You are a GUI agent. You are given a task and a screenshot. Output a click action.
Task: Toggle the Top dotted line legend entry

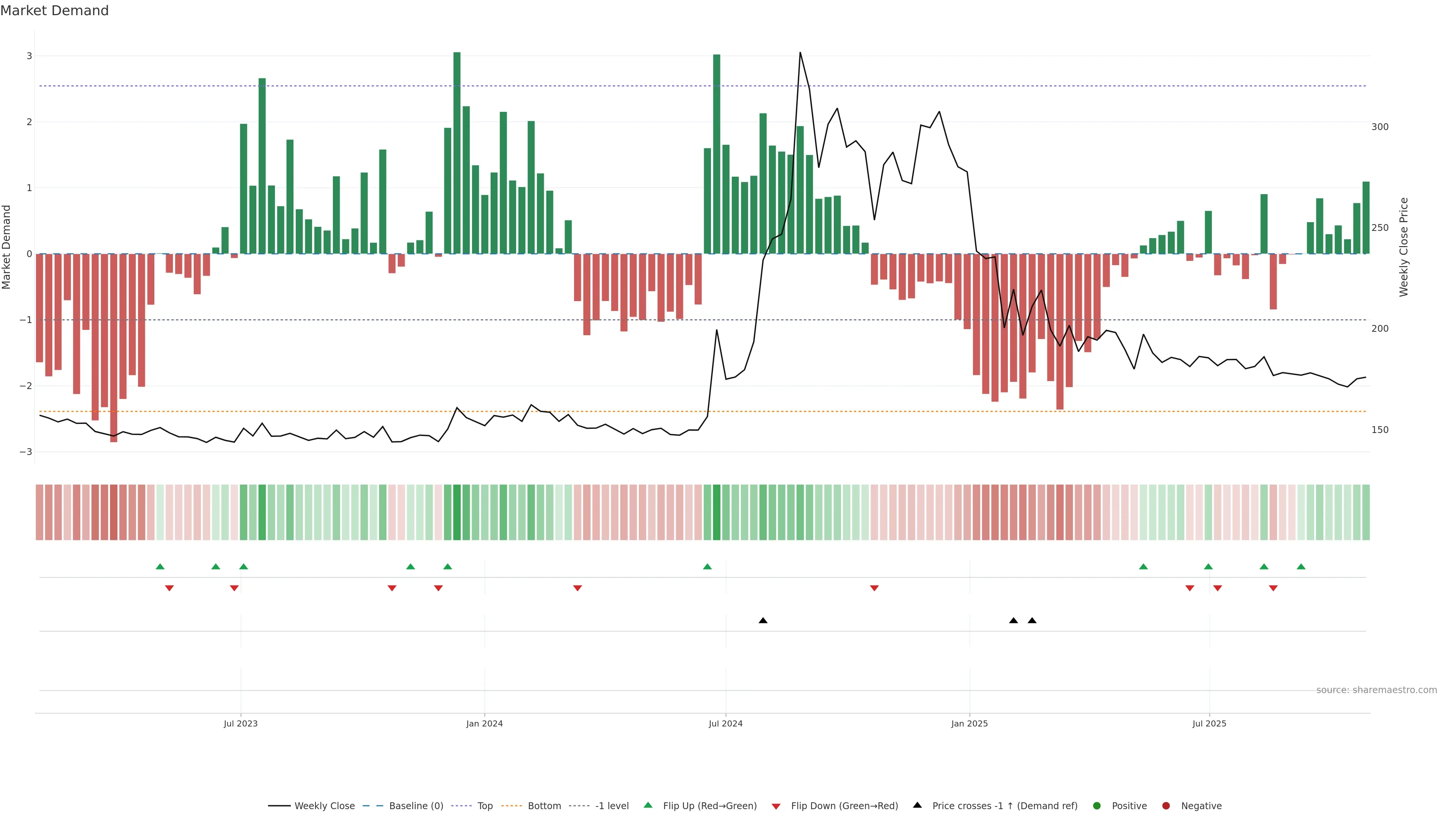pyautogui.click(x=485, y=805)
